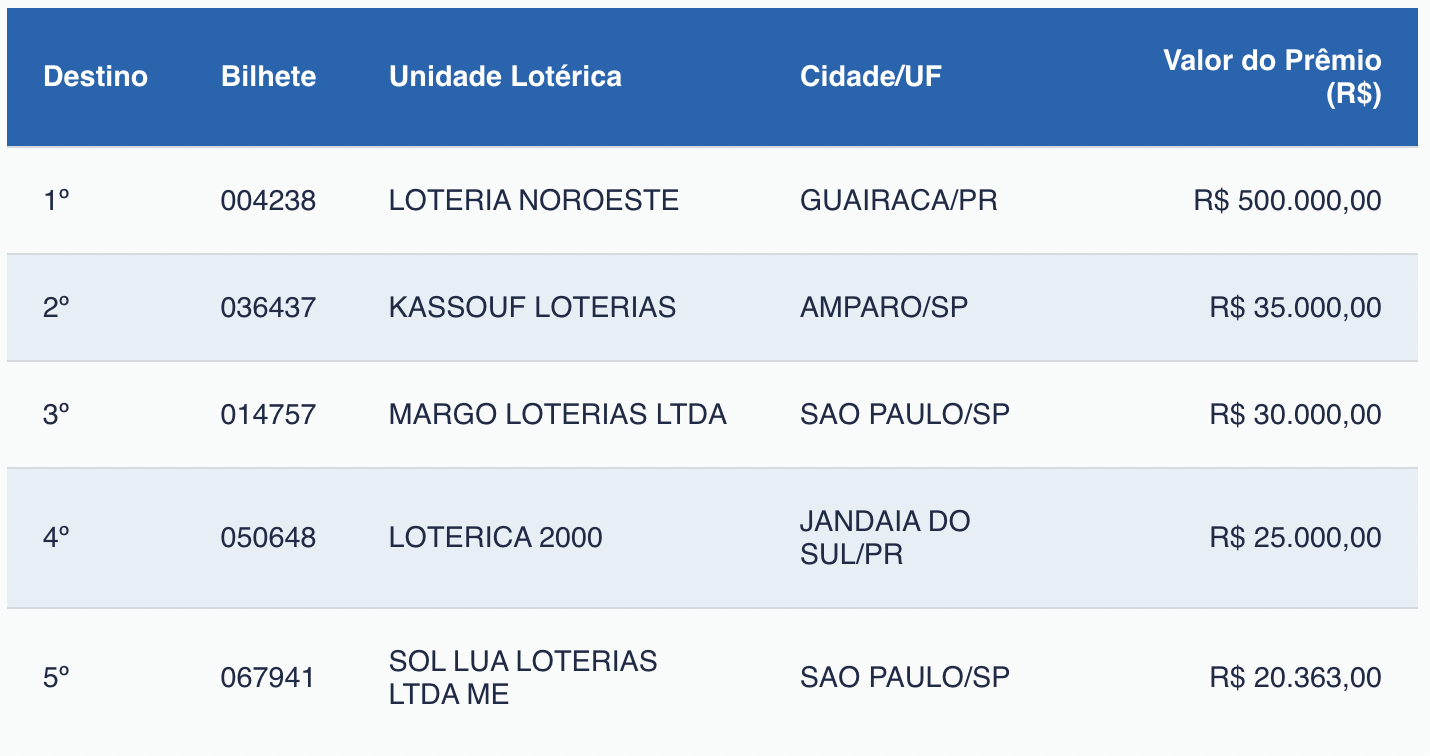Select ticket number 036437
Viewport: 1430px width, 756px height.
(x=268, y=307)
